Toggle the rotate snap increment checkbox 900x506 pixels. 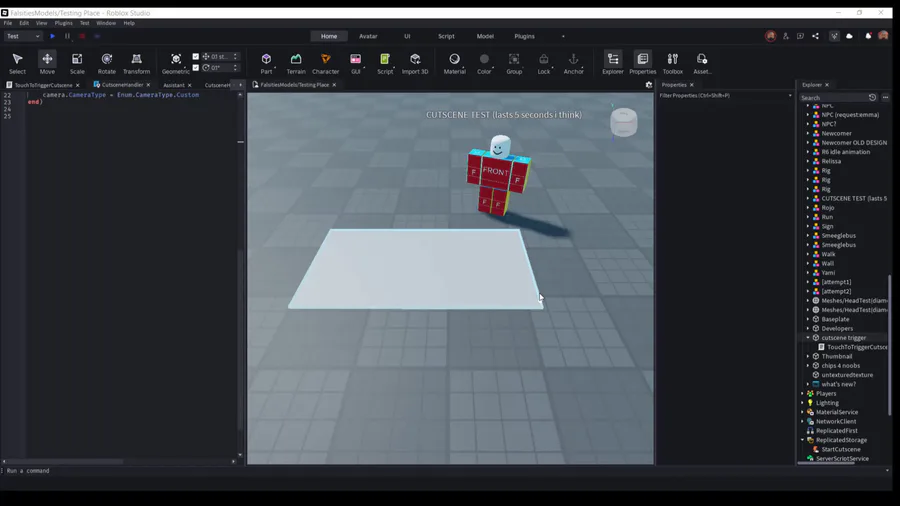tap(196, 68)
